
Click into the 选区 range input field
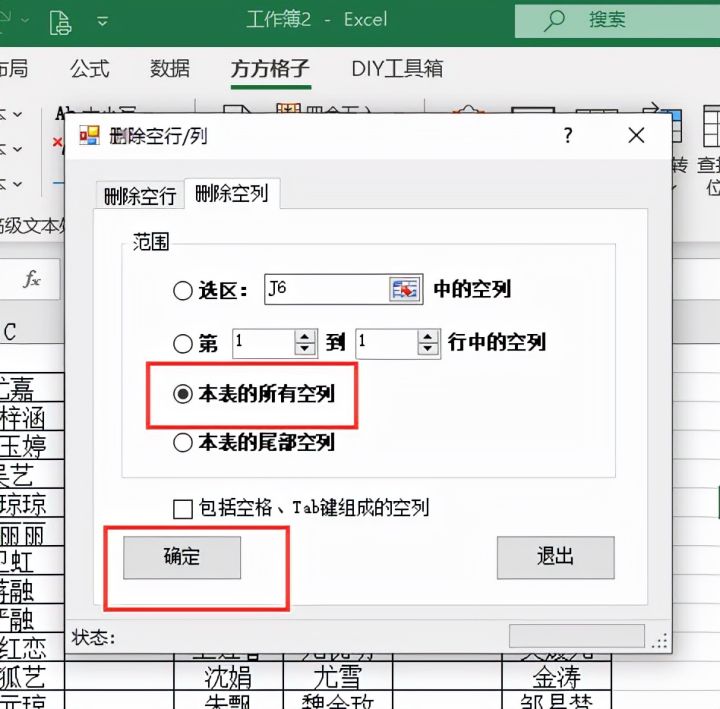tap(326, 289)
